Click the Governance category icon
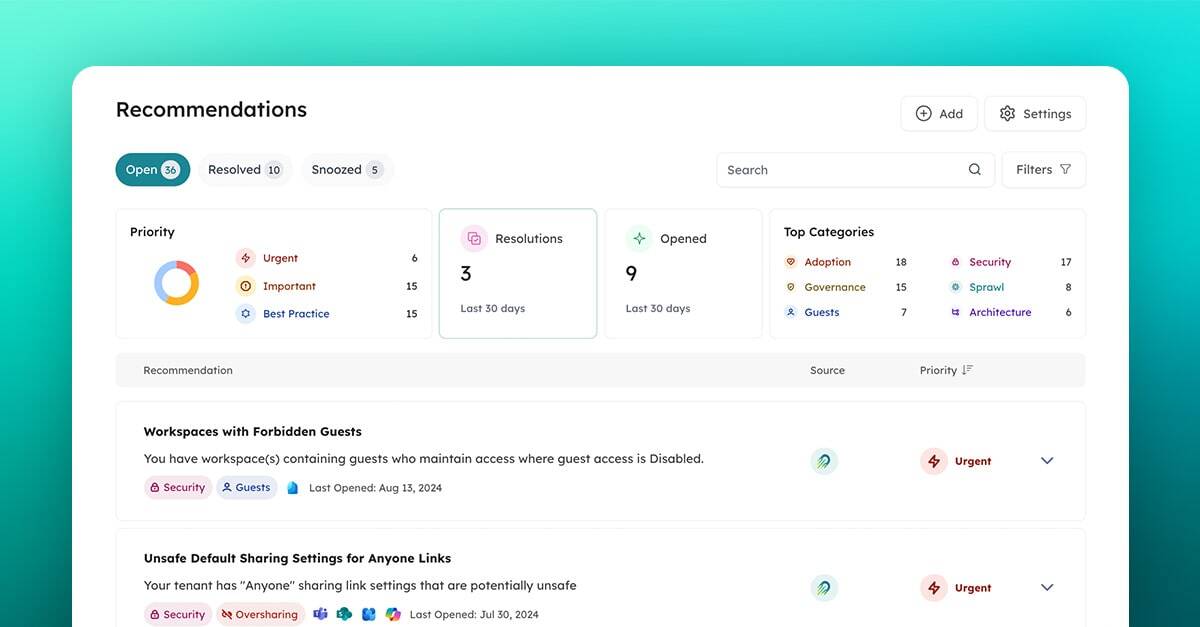The image size is (1200, 627). click(791, 287)
